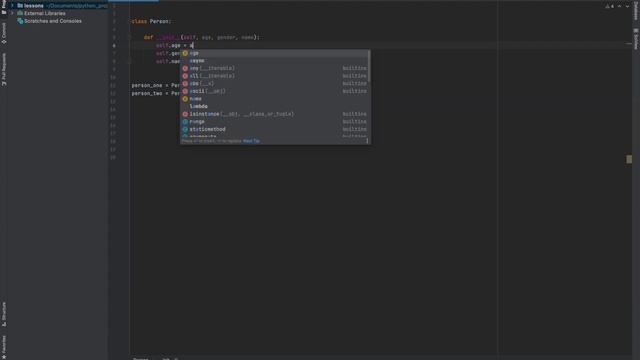This screenshot has width=640, height=360.
Task: Click the warnings count inspection indicator
Action: click(610, 6)
